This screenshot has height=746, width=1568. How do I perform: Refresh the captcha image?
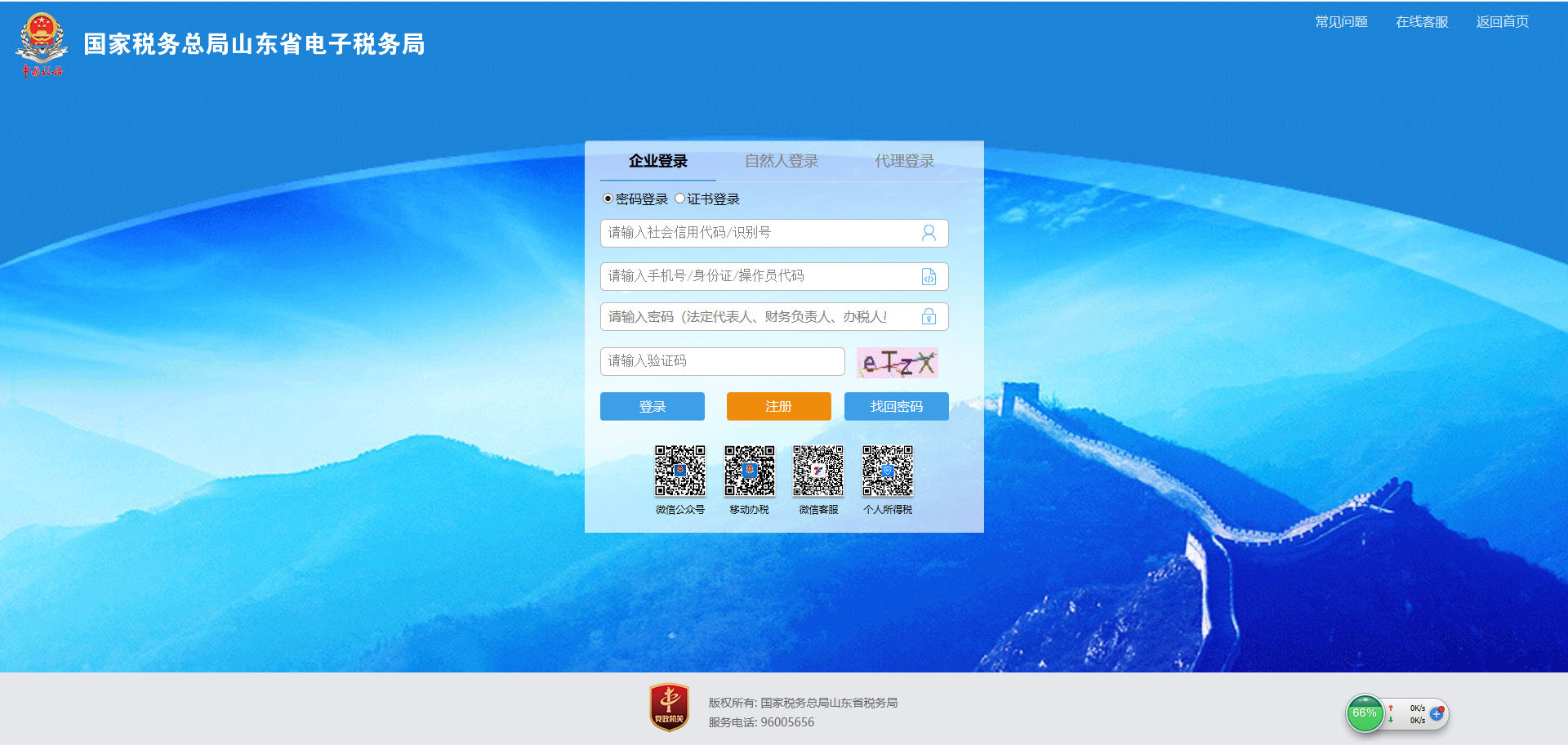(x=897, y=363)
